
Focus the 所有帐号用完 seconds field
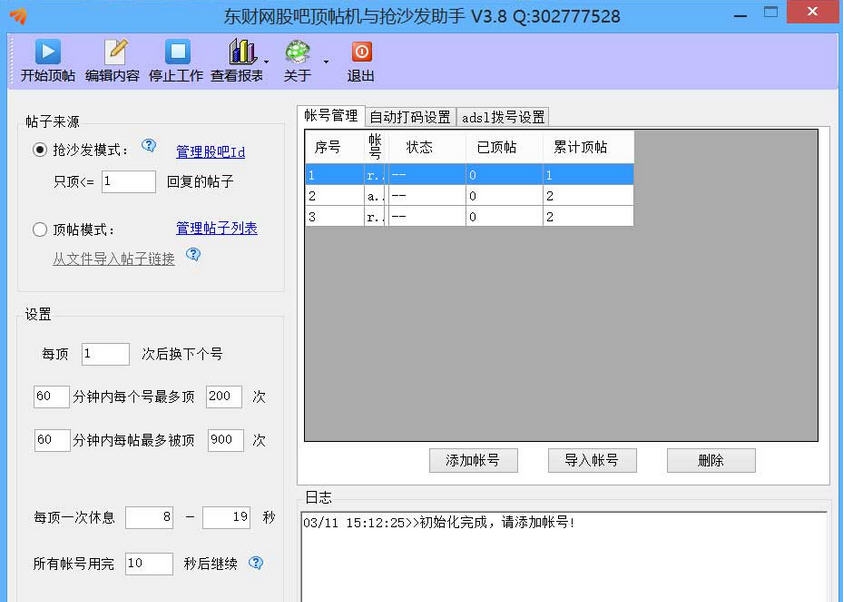pyautogui.click(x=149, y=564)
